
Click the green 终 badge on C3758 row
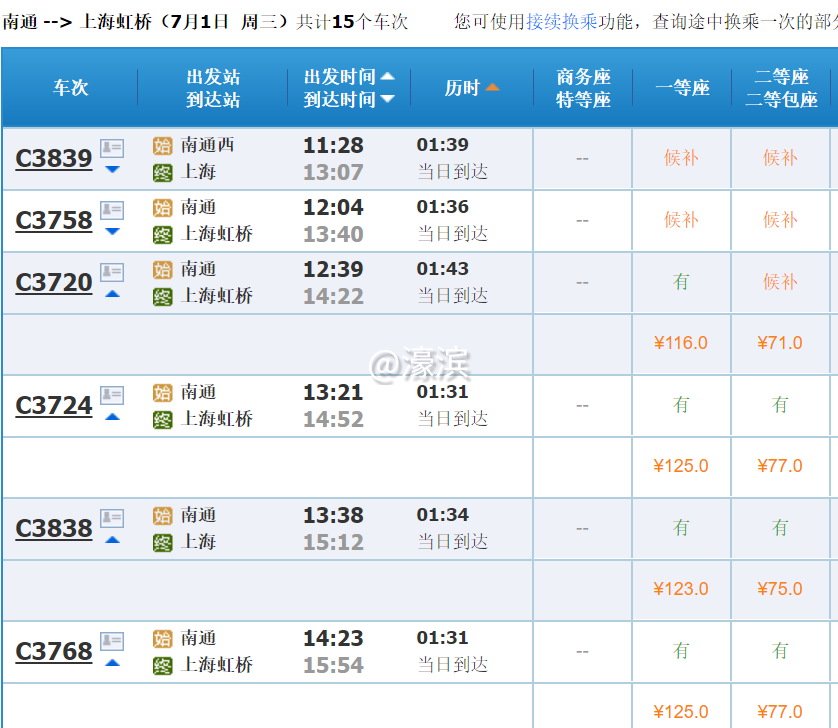coord(162,236)
